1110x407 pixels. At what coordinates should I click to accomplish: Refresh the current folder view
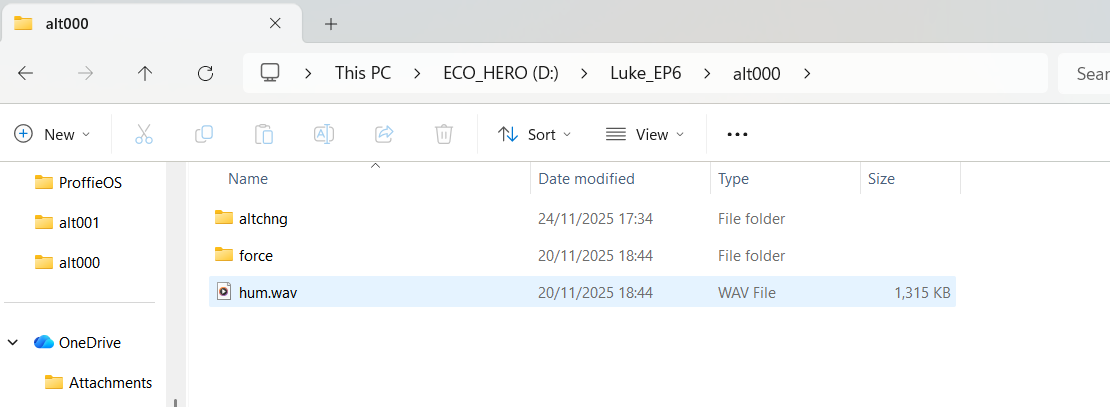[206, 73]
